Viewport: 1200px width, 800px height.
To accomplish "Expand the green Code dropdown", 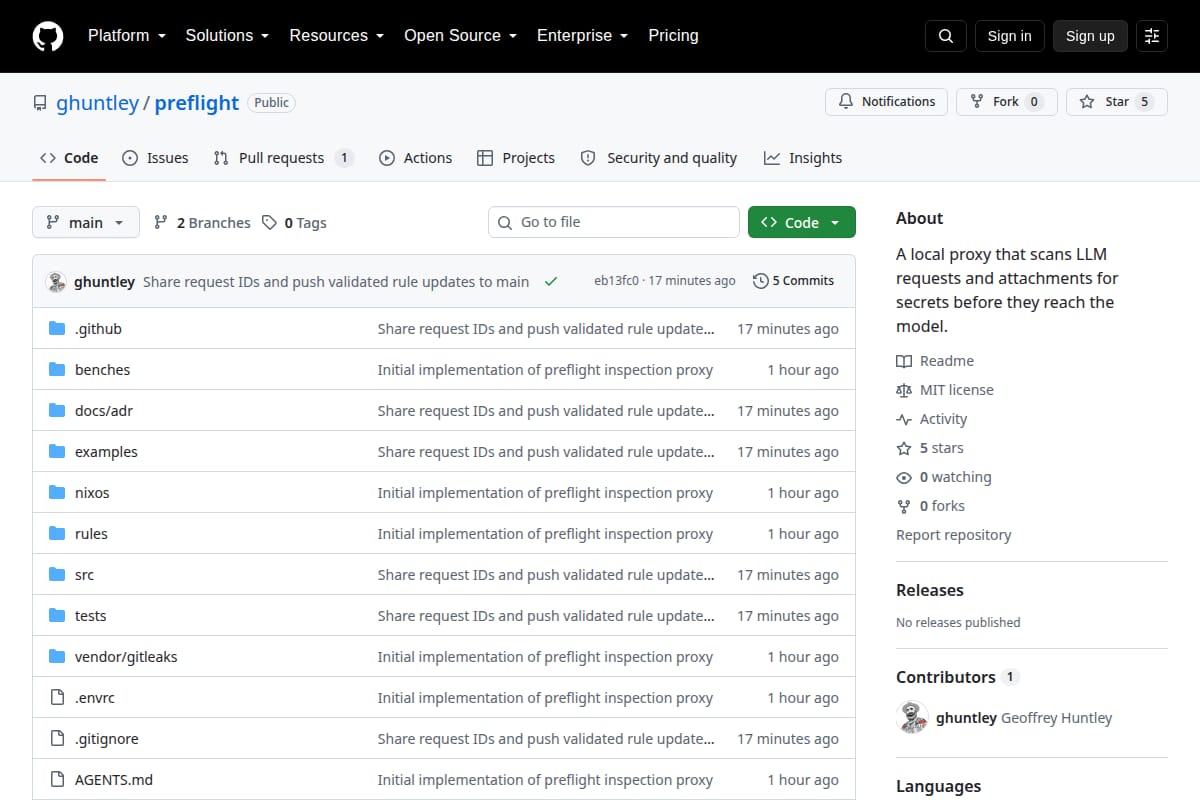I will pyautogui.click(x=802, y=223).
